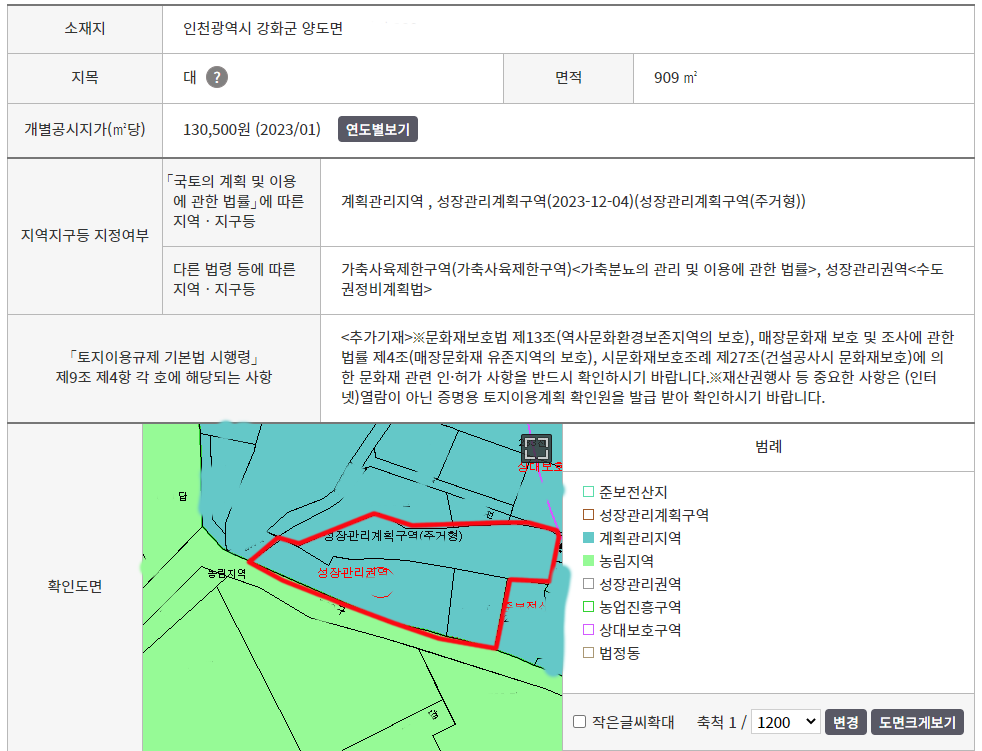Image resolution: width=982 pixels, height=751 pixels.
Task: Click the 법정동 legend box
Action: click(x=588, y=653)
